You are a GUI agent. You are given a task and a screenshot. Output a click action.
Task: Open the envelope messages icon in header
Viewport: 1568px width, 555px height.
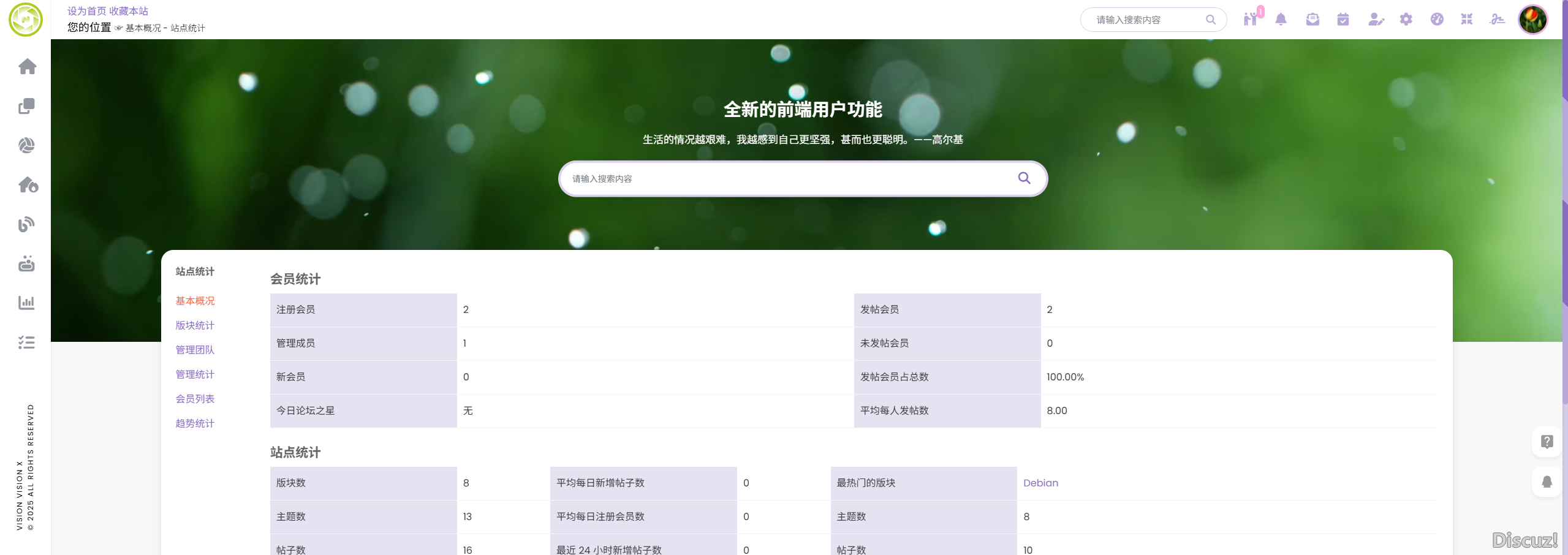[x=1312, y=20]
